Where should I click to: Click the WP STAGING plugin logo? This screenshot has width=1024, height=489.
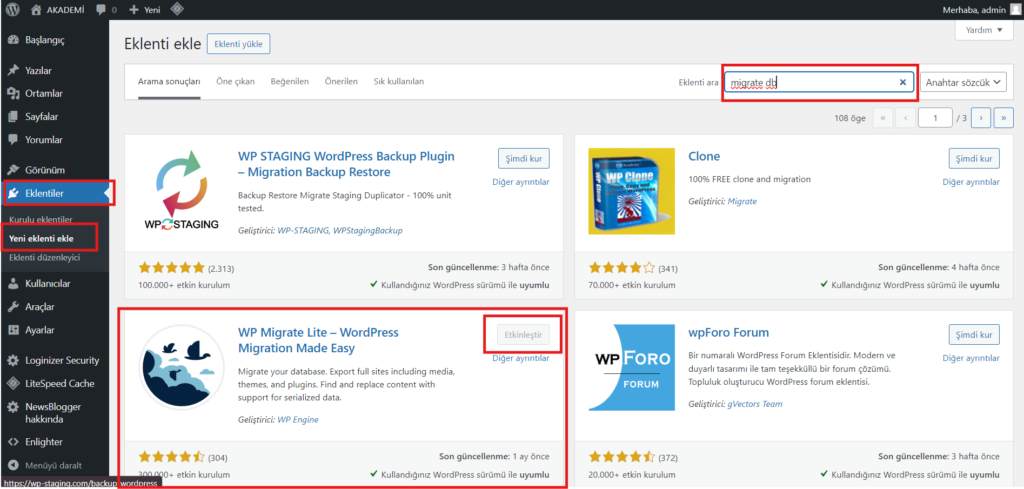coord(181,191)
